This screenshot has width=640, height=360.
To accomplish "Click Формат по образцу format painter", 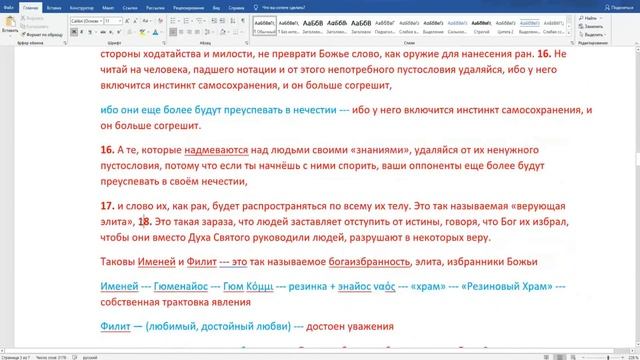I will (x=42, y=35).
